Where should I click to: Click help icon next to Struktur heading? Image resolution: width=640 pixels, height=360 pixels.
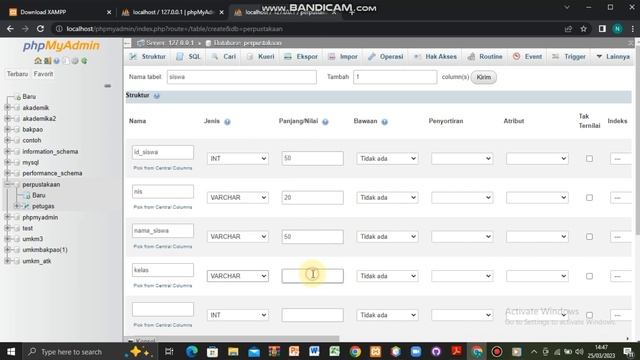tap(157, 96)
